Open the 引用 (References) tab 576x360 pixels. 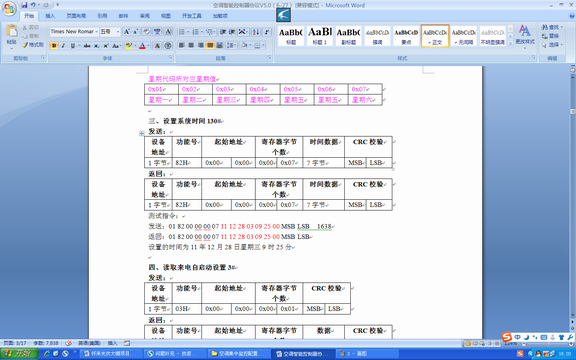click(x=102, y=16)
